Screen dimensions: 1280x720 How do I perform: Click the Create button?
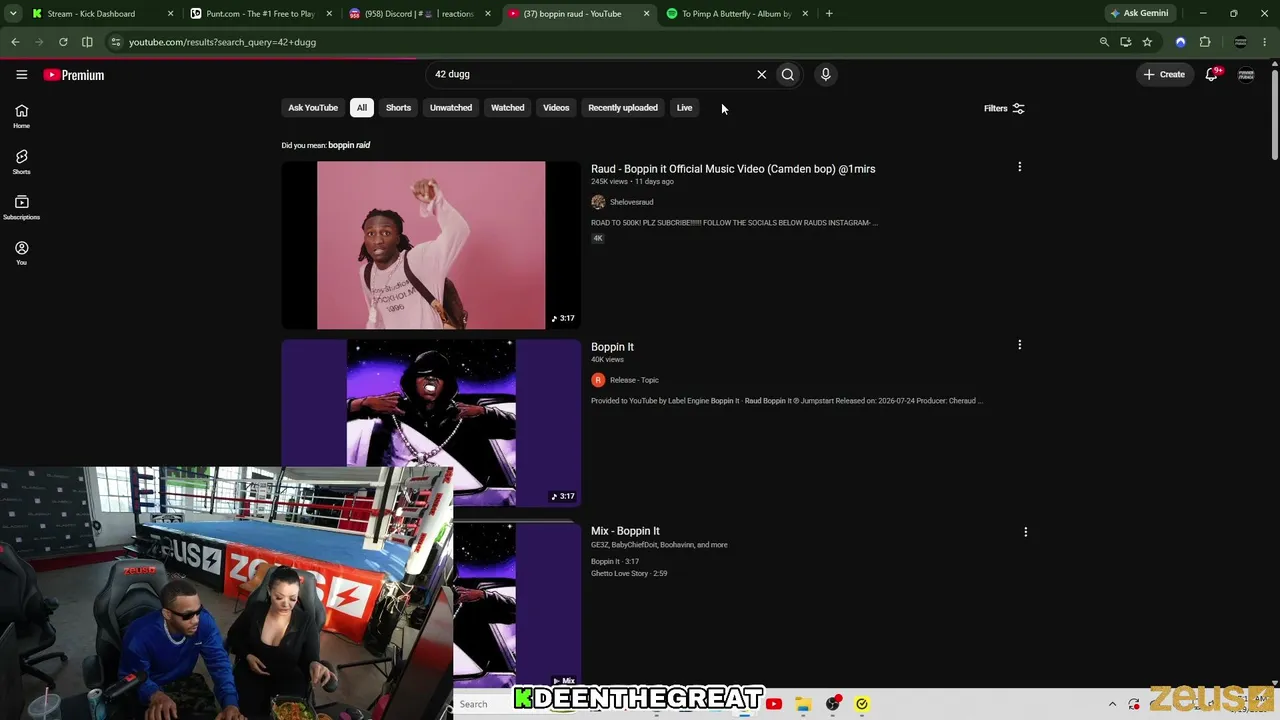click(x=1165, y=74)
